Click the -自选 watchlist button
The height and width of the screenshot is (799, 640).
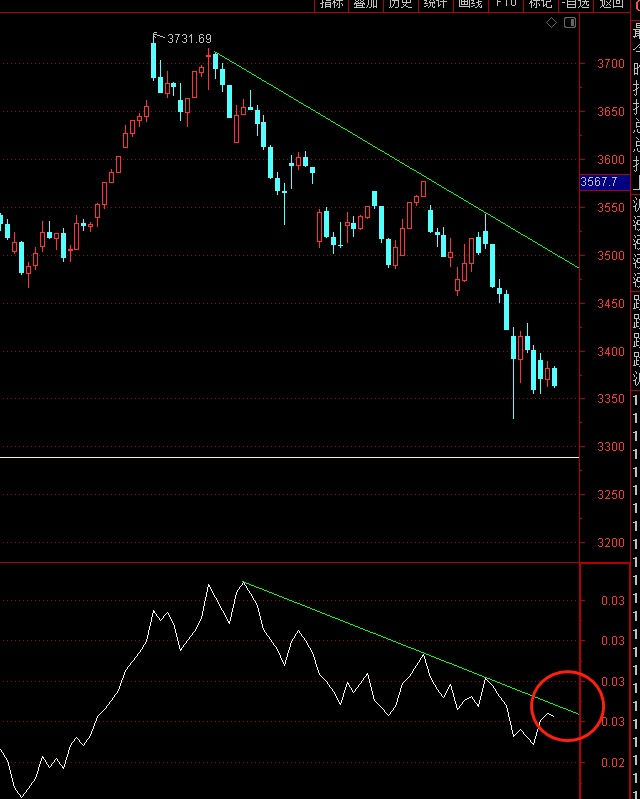coord(576,4)
